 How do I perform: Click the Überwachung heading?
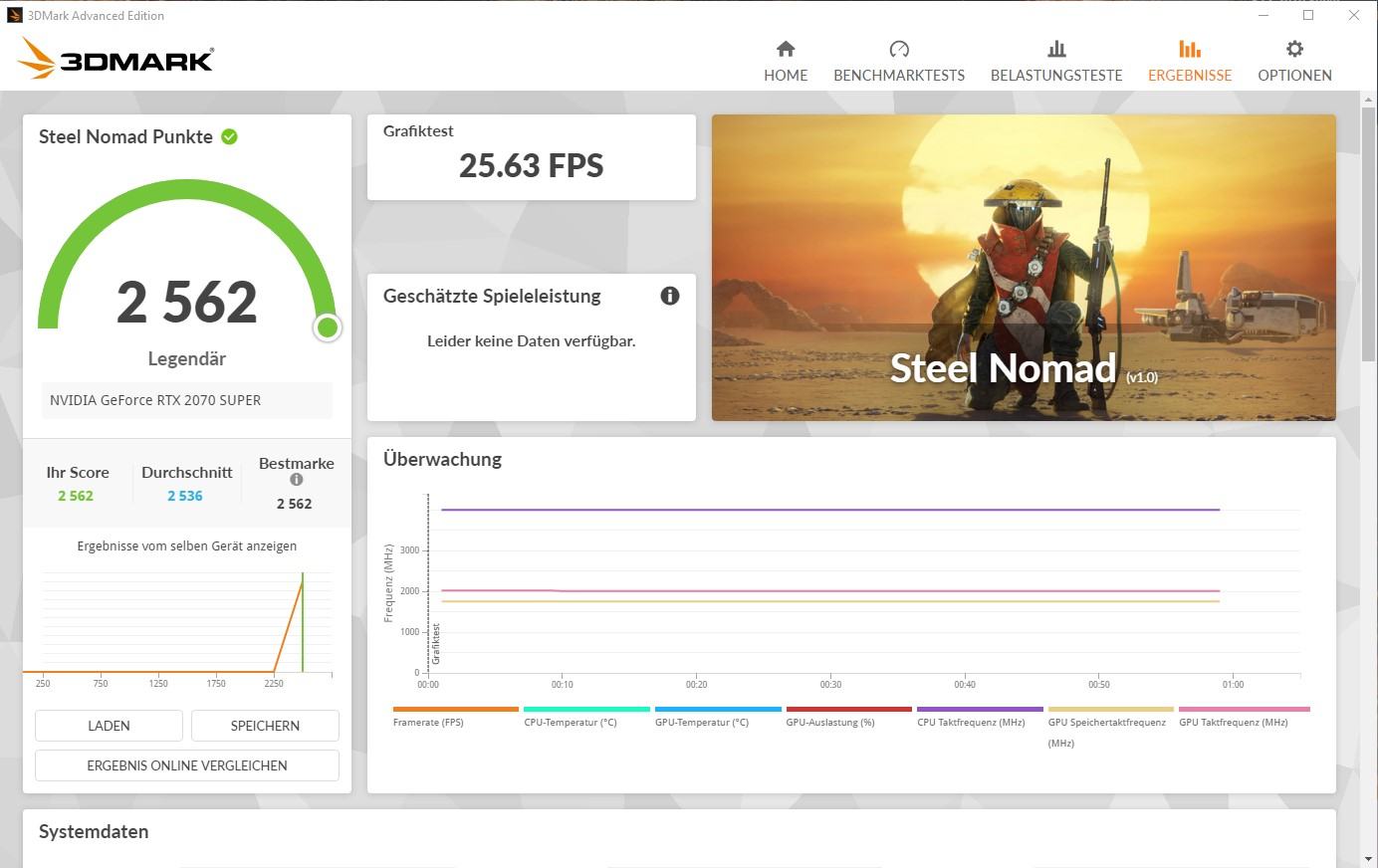443,460
